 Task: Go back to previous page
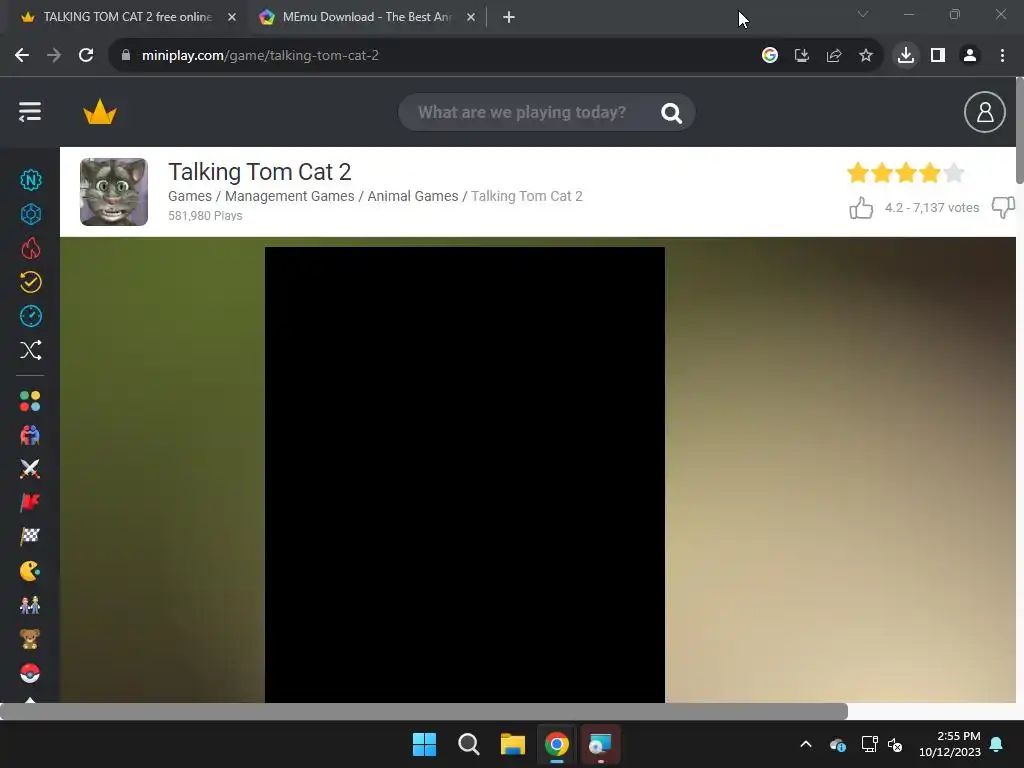pyautogui.click(x=22, y=56)
